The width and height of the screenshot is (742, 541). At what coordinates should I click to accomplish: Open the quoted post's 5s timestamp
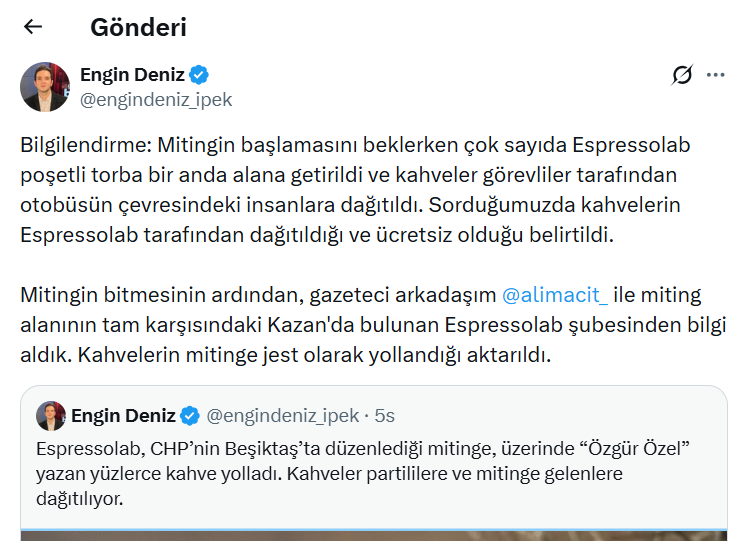pyautogui.click(x=384, y=416)
